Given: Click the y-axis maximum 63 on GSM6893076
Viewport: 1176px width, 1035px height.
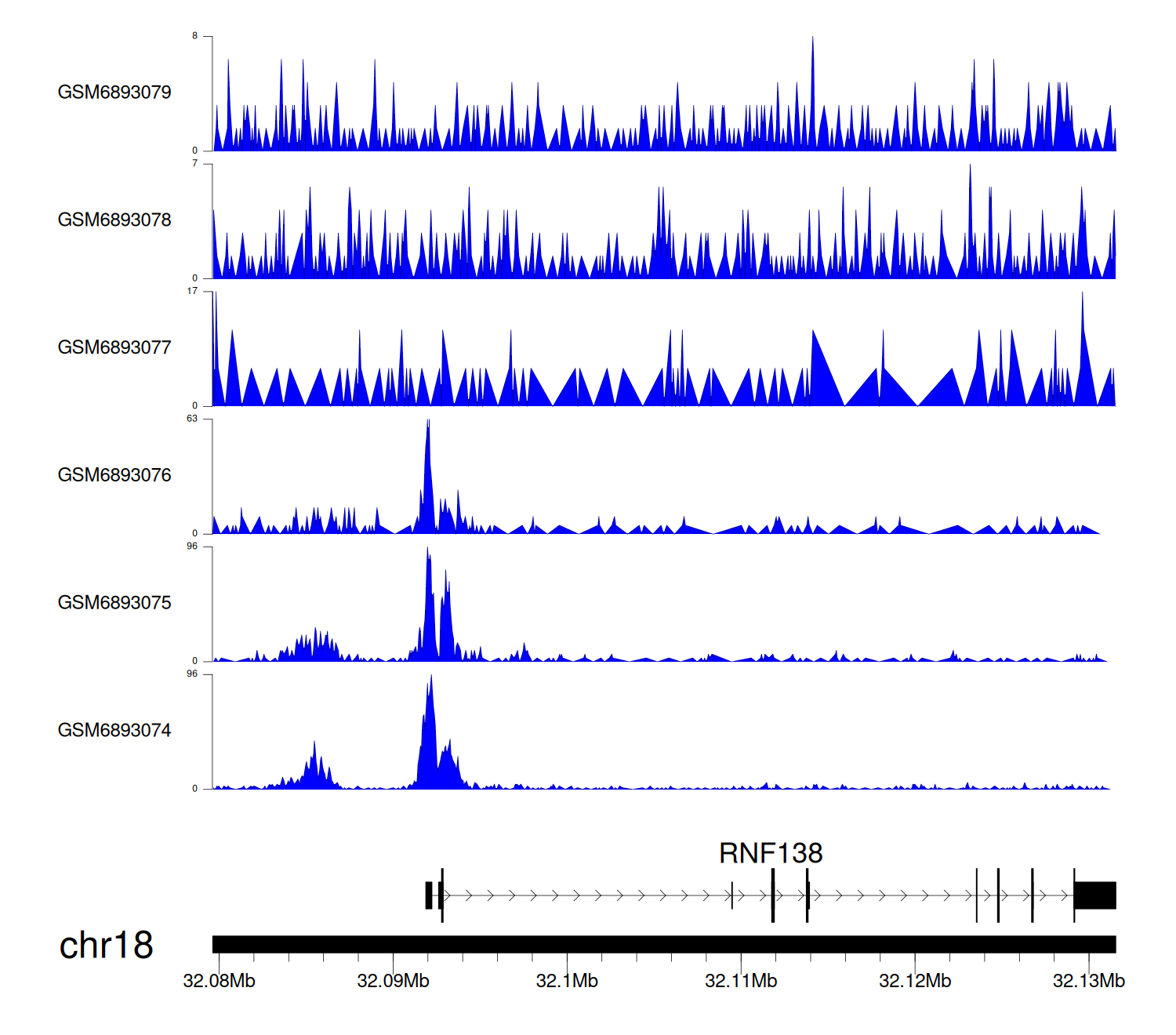Looking at the screenshot, I should [x=192, y=419].
